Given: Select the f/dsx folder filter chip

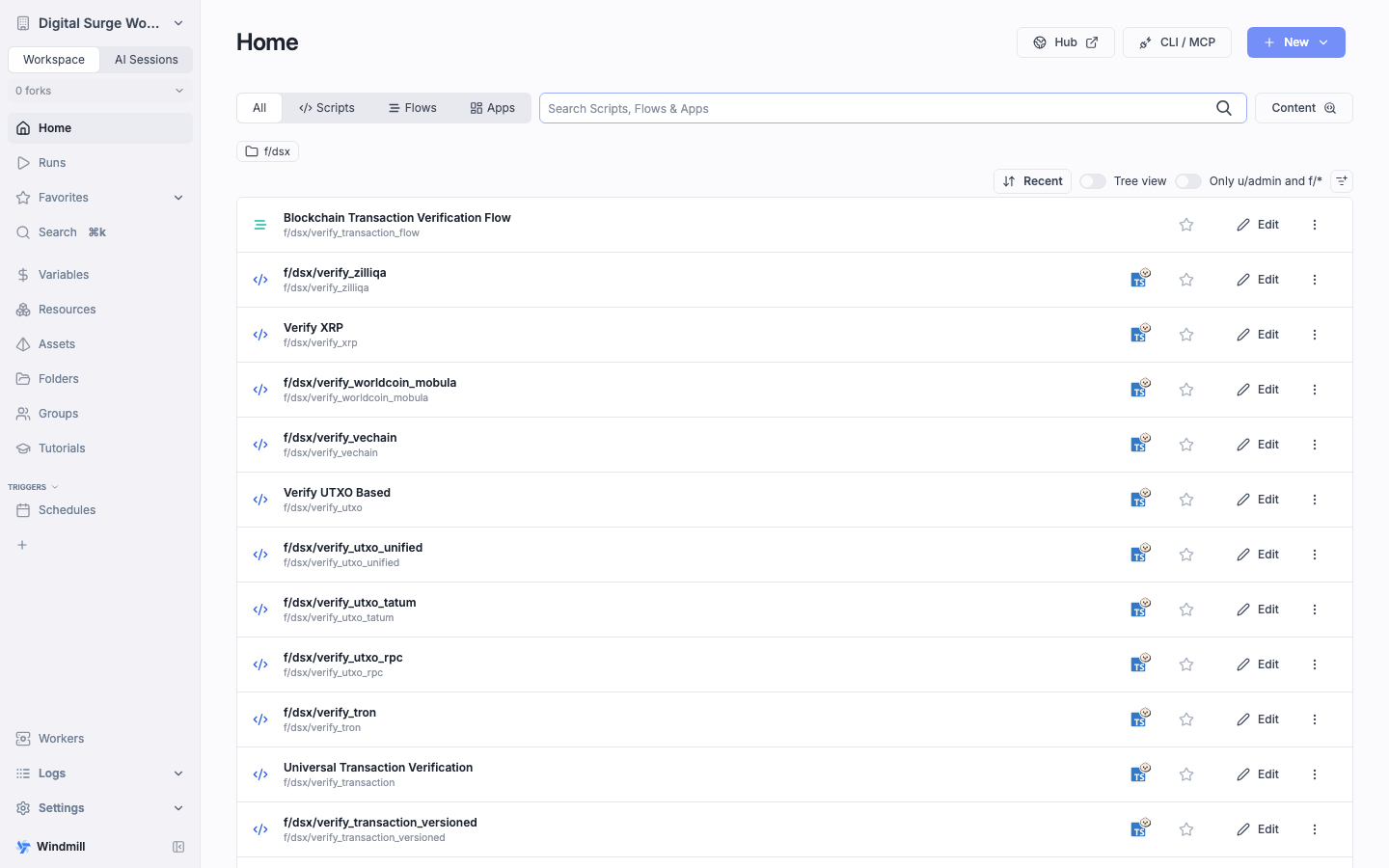Looking at the screenshot, I should pyautogui.click(x=267, y=151).
